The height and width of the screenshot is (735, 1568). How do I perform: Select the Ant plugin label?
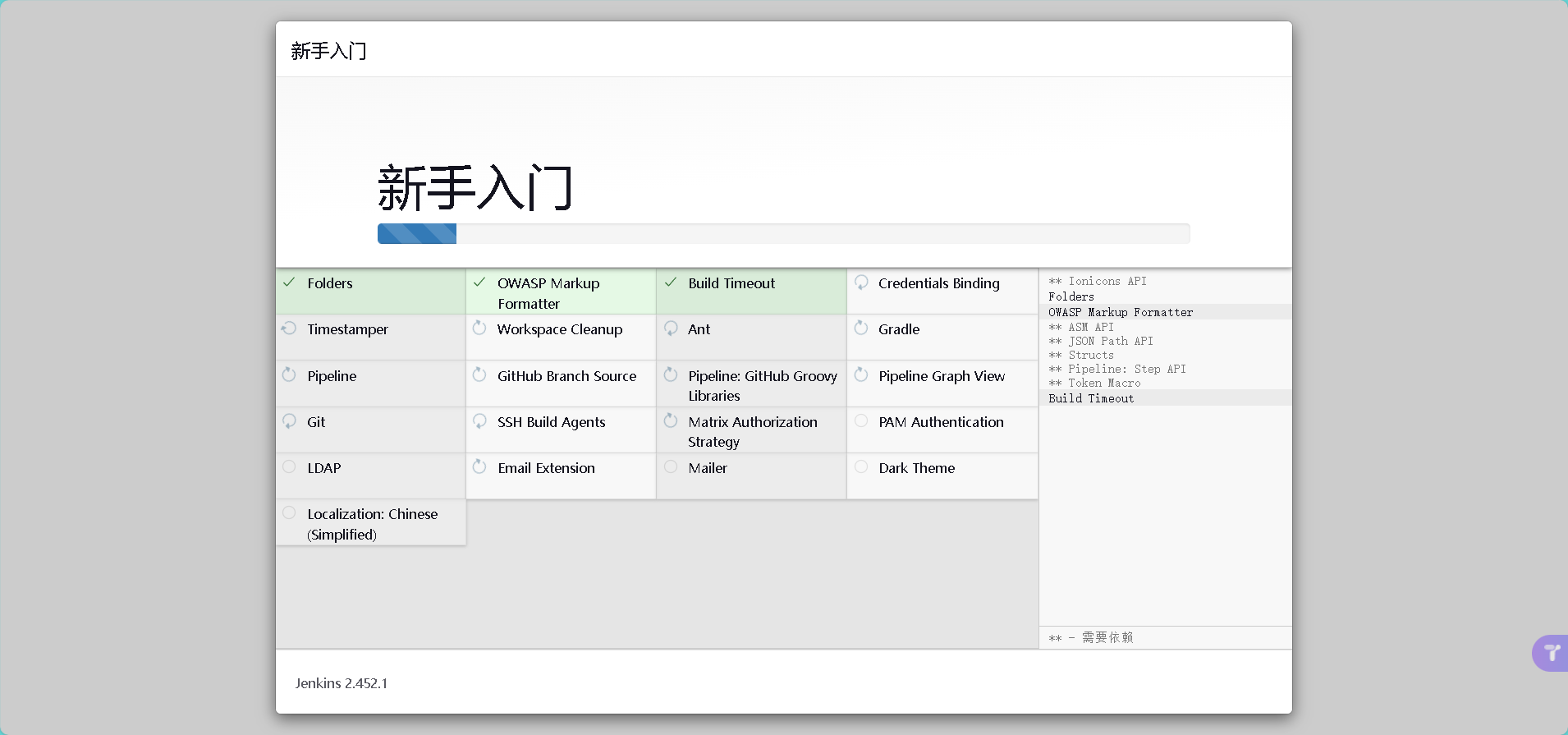coord(699,329)
